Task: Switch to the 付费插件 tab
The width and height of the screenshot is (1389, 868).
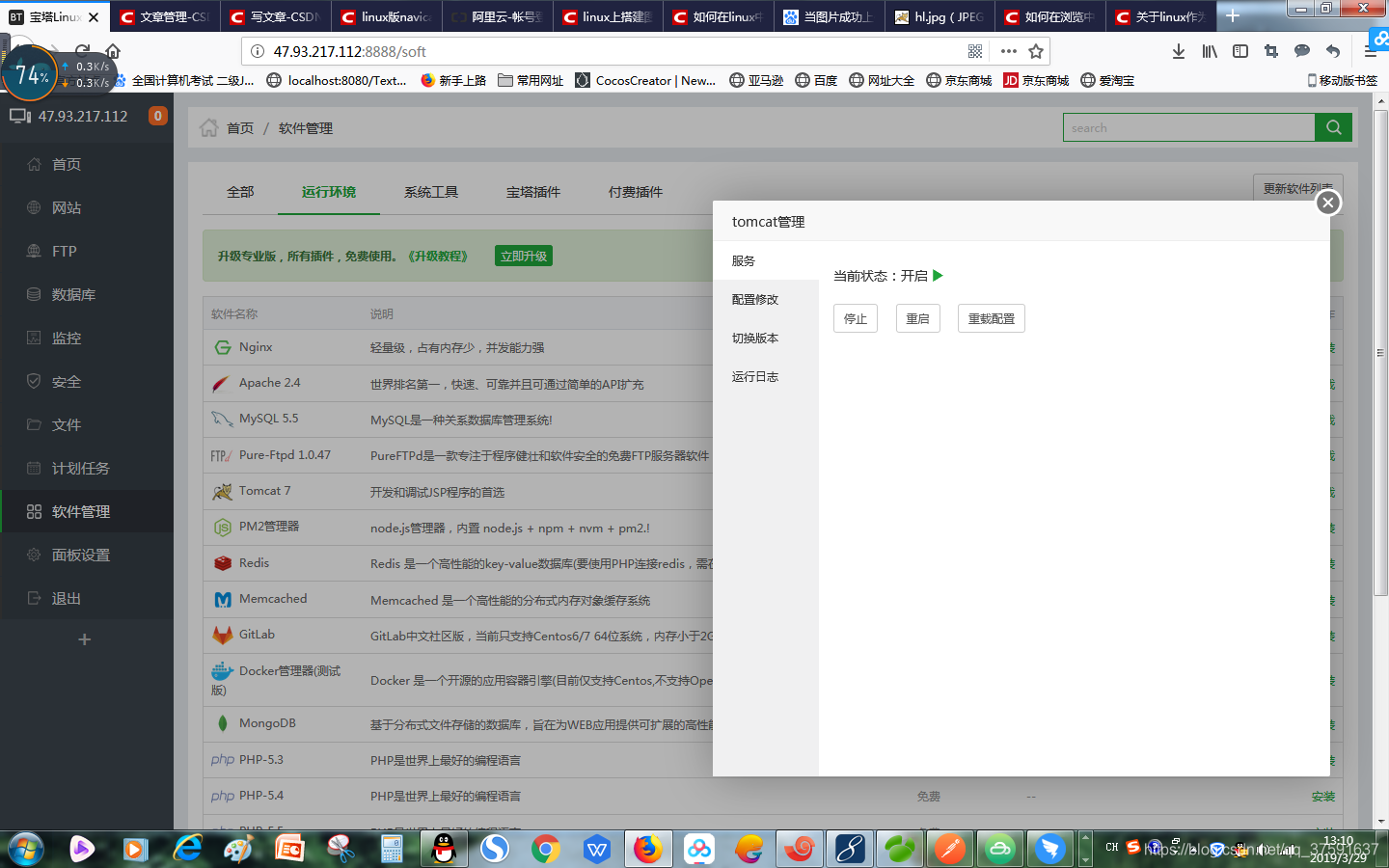Action: click(x=636, y=192)
